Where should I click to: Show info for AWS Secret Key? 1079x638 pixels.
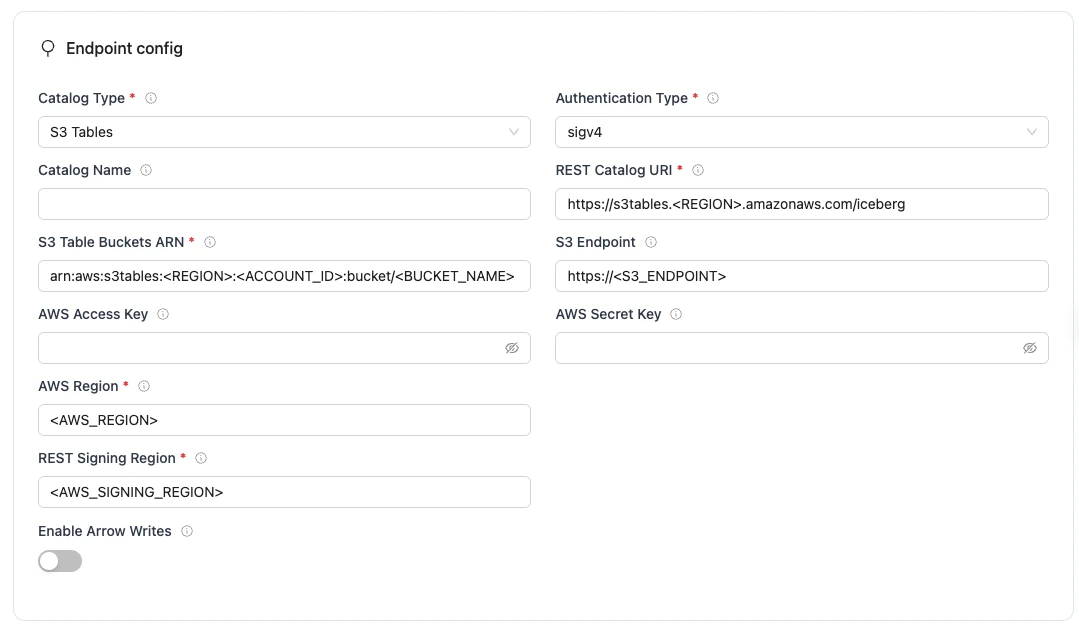click(676, 315)
